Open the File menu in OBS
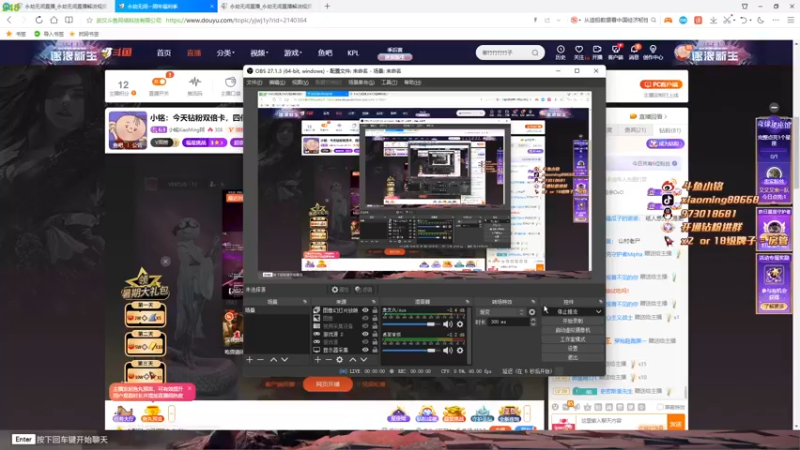The image size is (800, 450). pyautogui.click(x=254, y=83)
